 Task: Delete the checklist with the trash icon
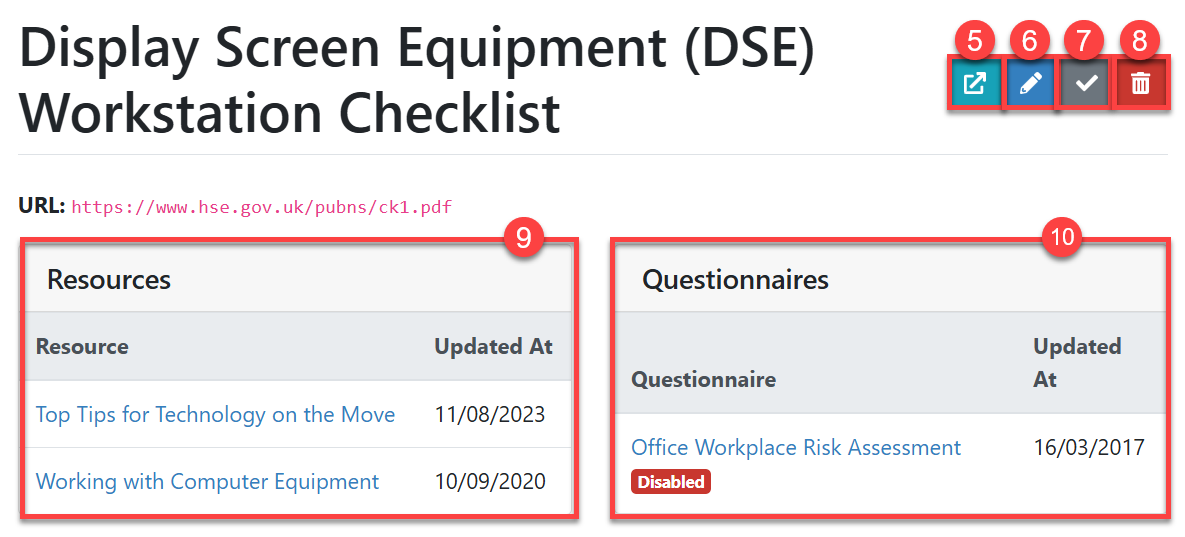(x=1141, y=84)
